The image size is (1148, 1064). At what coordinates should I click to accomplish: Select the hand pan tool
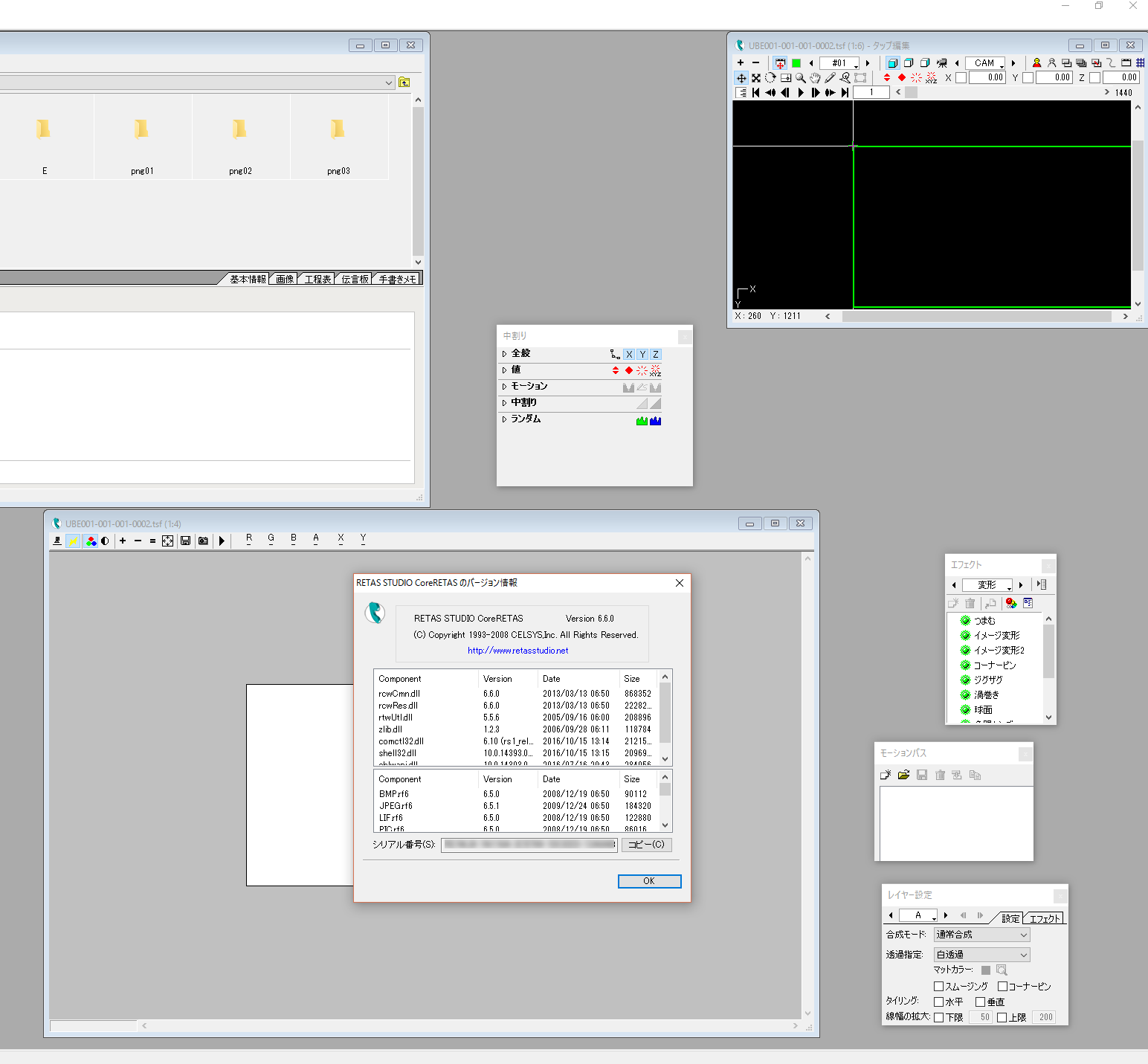coord(815,78)
